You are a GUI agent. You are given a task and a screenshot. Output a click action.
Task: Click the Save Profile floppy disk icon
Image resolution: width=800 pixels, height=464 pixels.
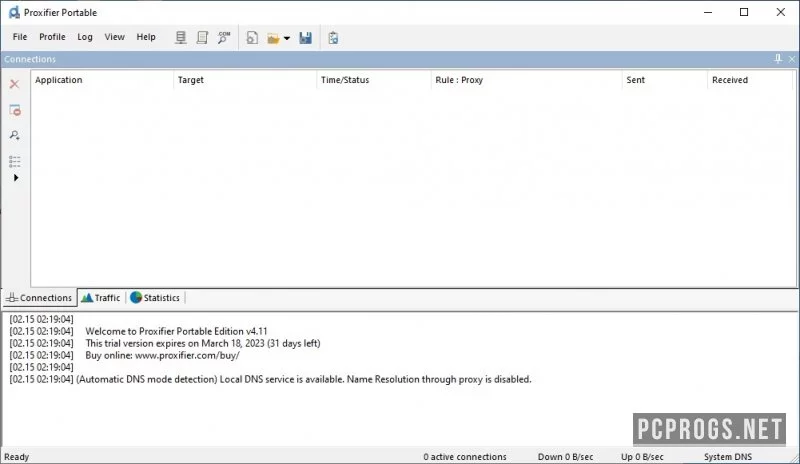point(306,38)
